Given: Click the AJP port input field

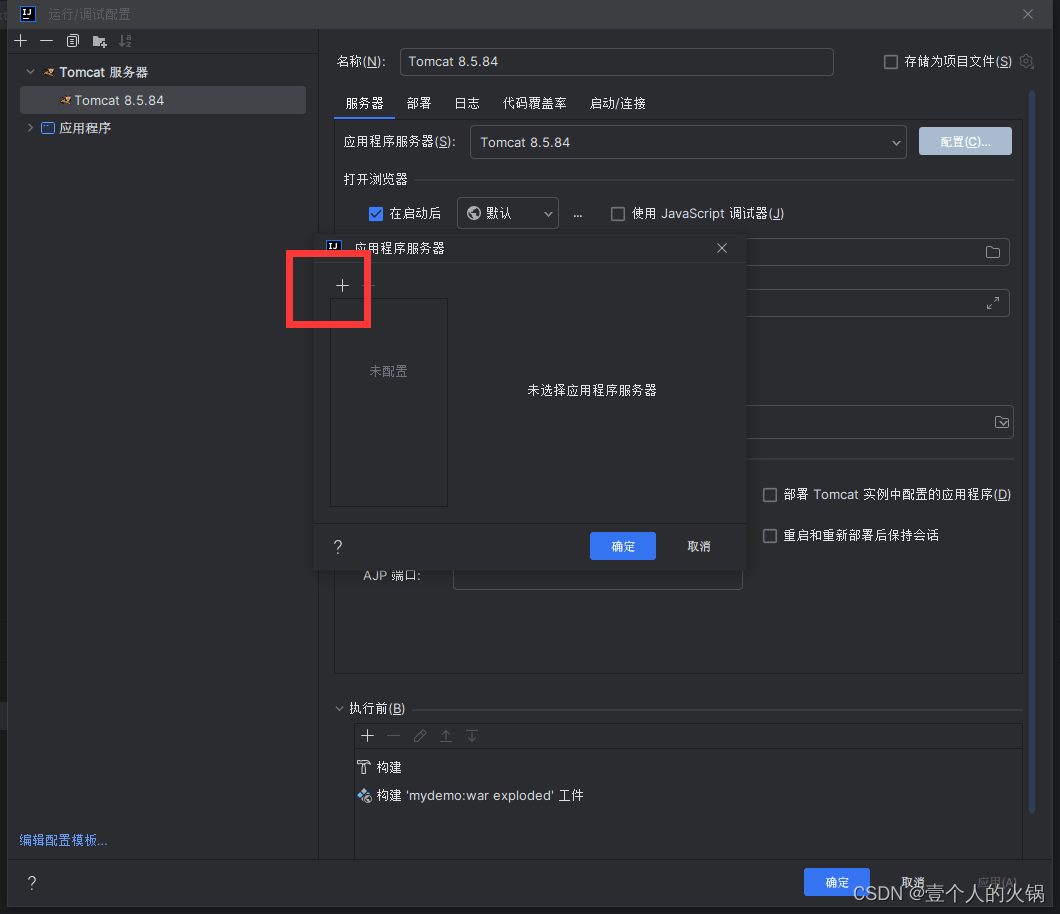Looking at the screenshot, I should (598, 579).
